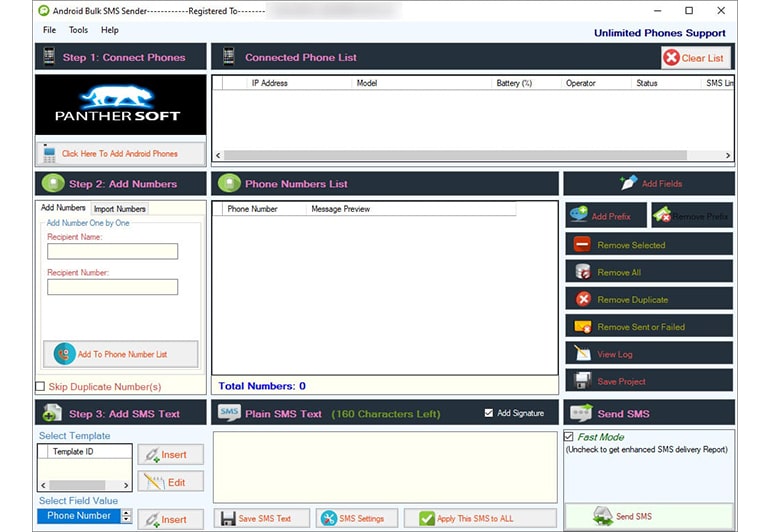Click the Battery (%) column header
The image size is (770, 532).
pos(526,83)
